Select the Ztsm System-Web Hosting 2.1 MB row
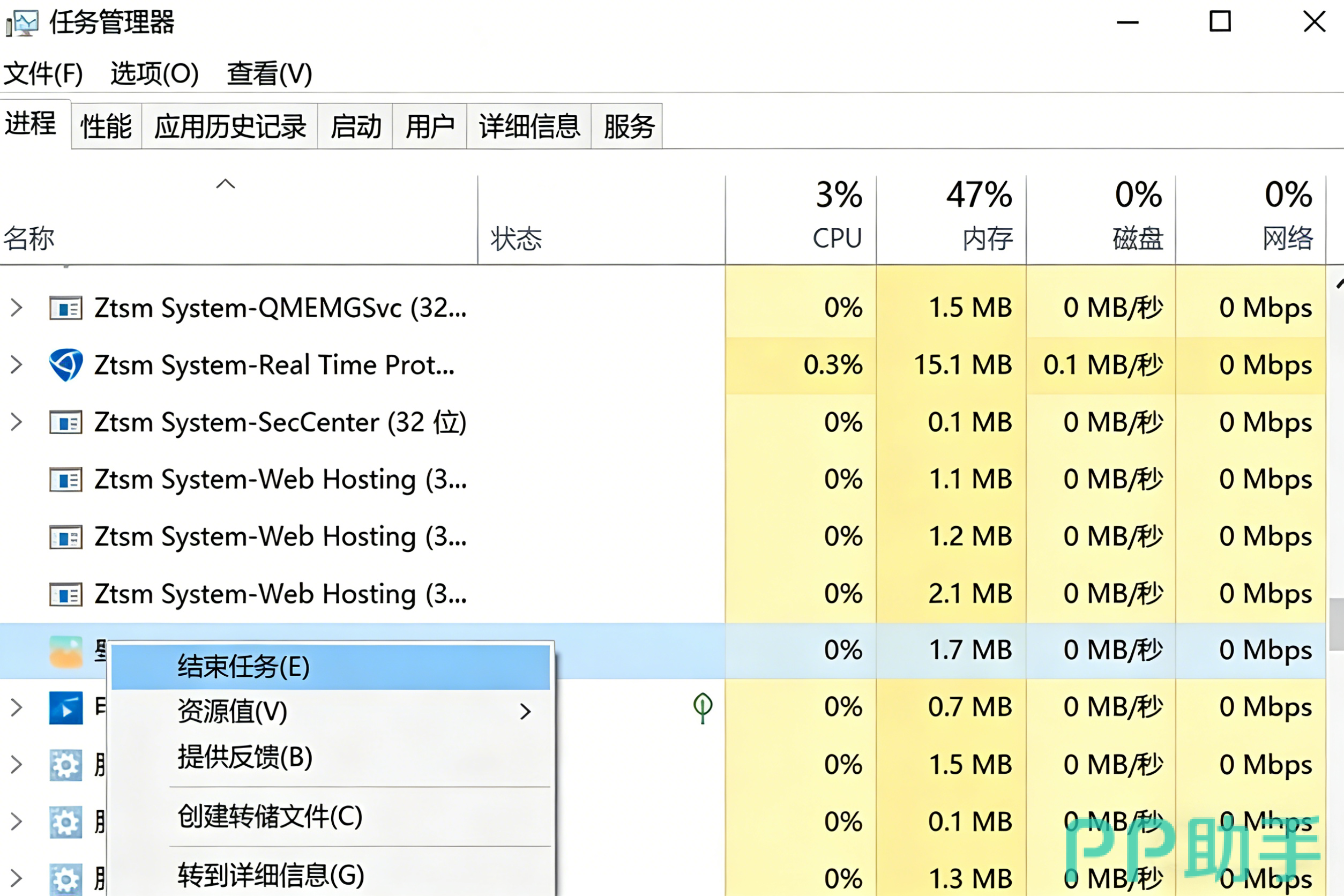Viewport: 1344px width, 896px height. (x=280, y=594)
